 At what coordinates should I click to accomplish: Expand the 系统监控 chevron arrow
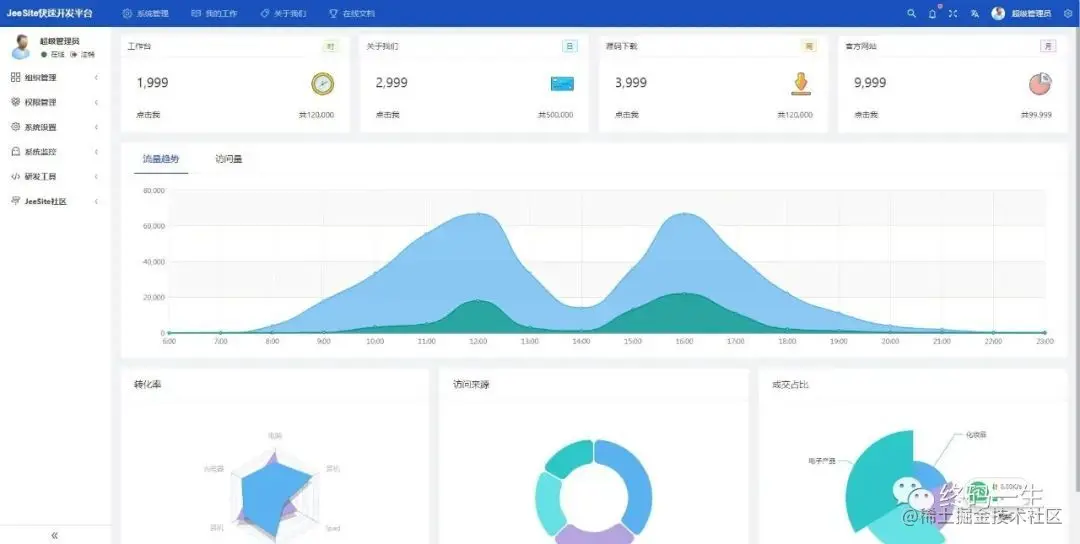(x=96, y=151)
